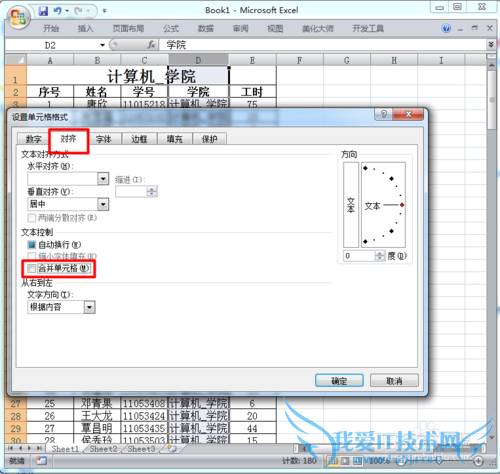This screenshot has width=500, height=474.
Task: Click the zoom in plus button
Action: tap(478, 461)
